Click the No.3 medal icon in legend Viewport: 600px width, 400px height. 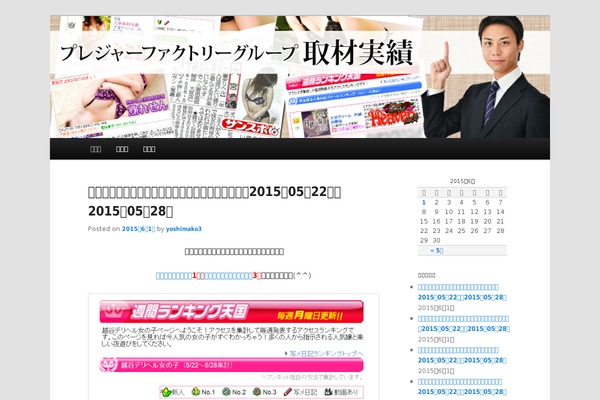coord(257,392)
